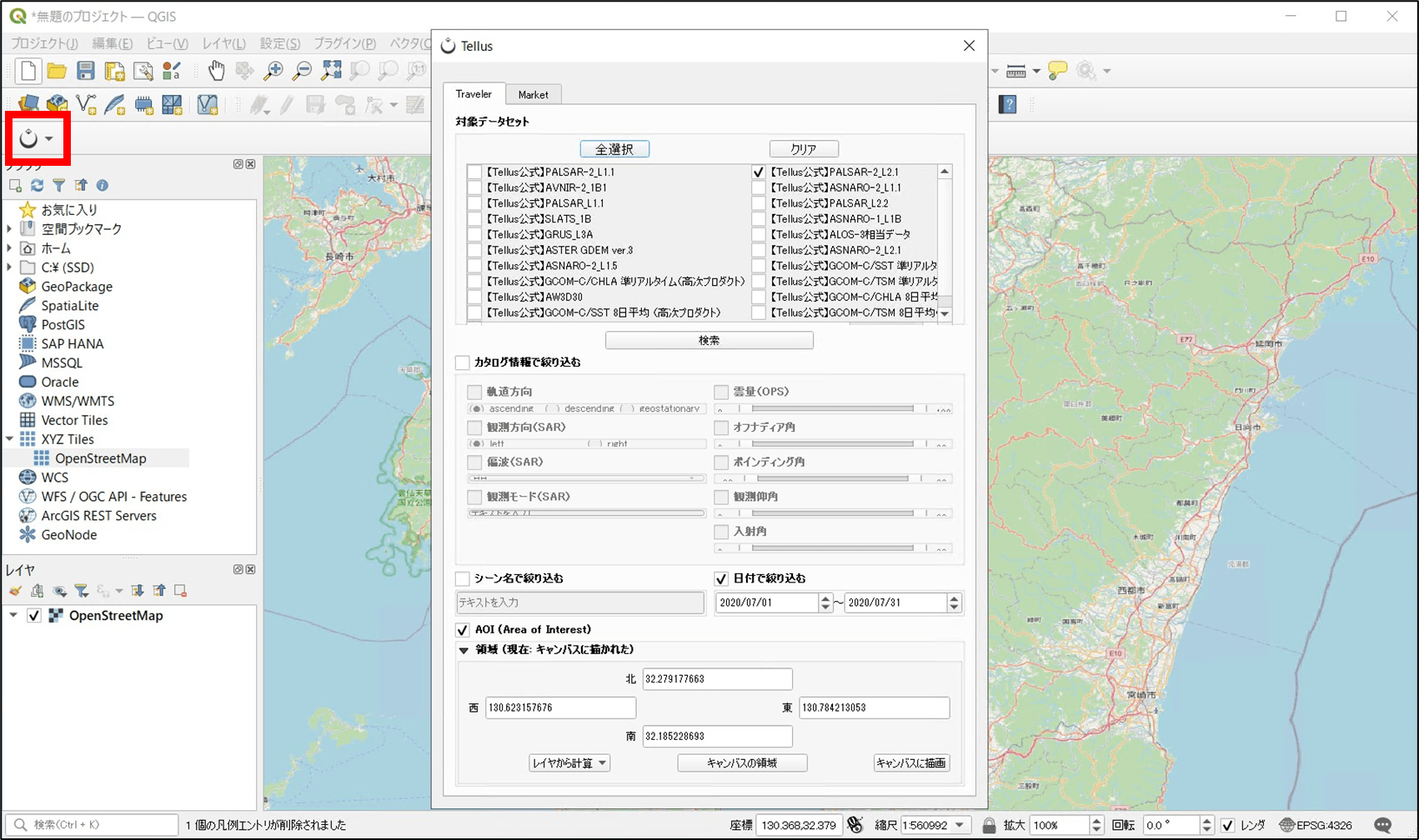
Task: Open the style manager icon
Action: click(x=172, y=71)
